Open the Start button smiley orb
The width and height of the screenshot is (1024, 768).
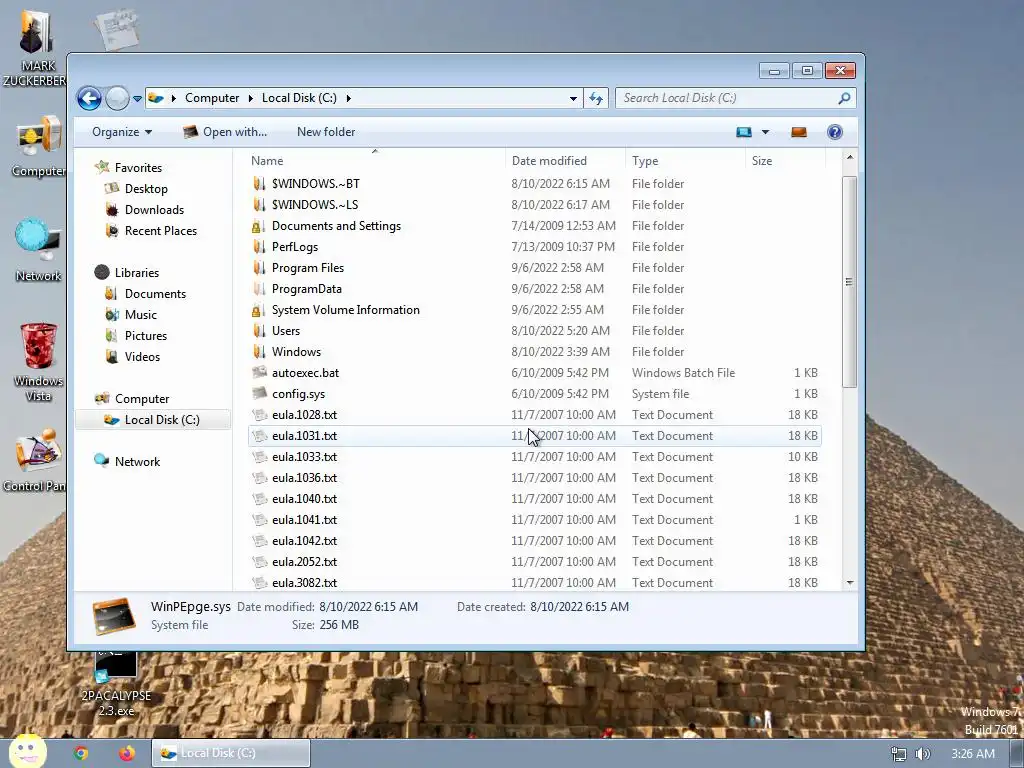click(x=27, y=751)
